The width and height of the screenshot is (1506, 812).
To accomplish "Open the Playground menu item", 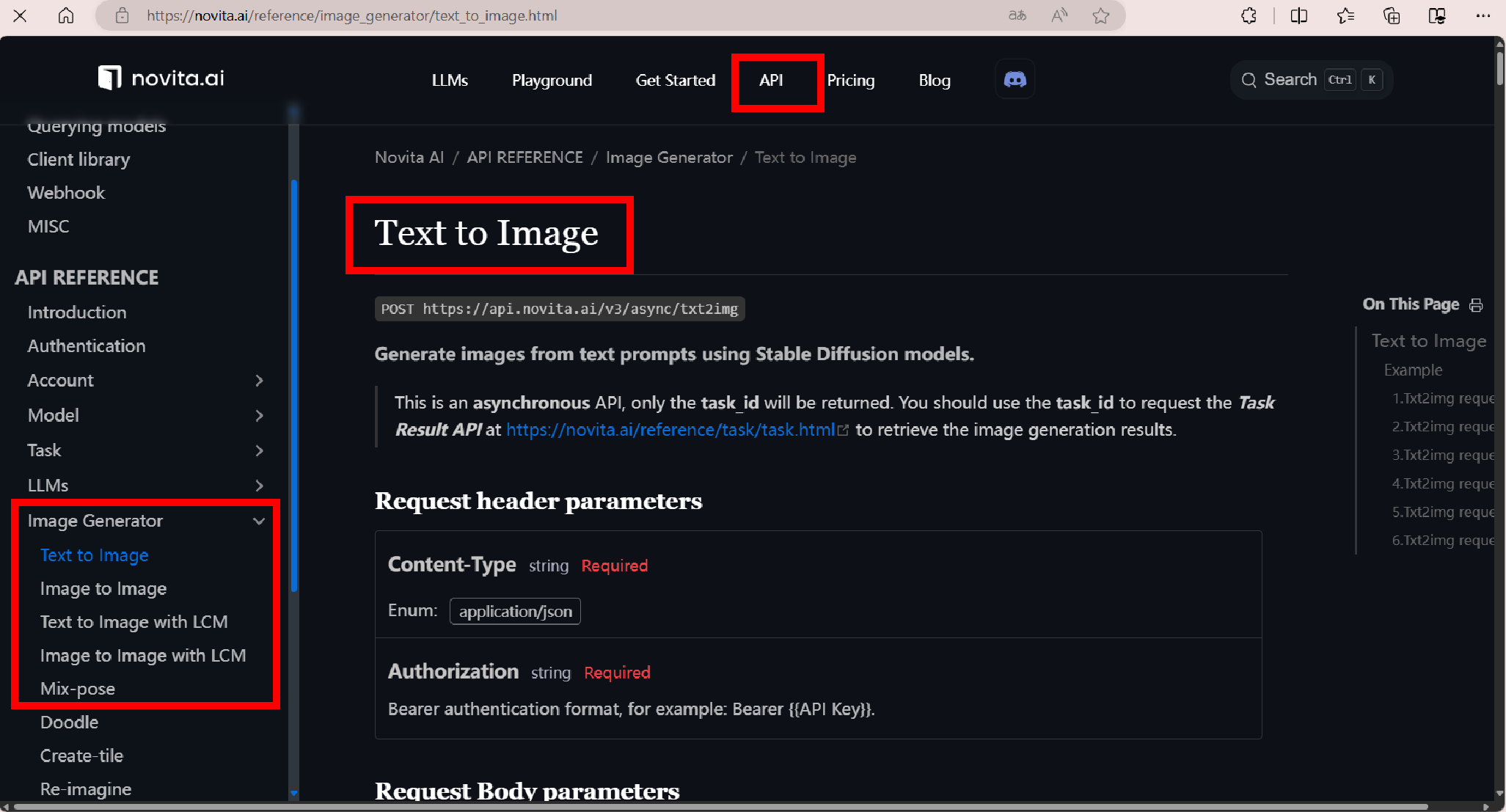I will (552, 80).
